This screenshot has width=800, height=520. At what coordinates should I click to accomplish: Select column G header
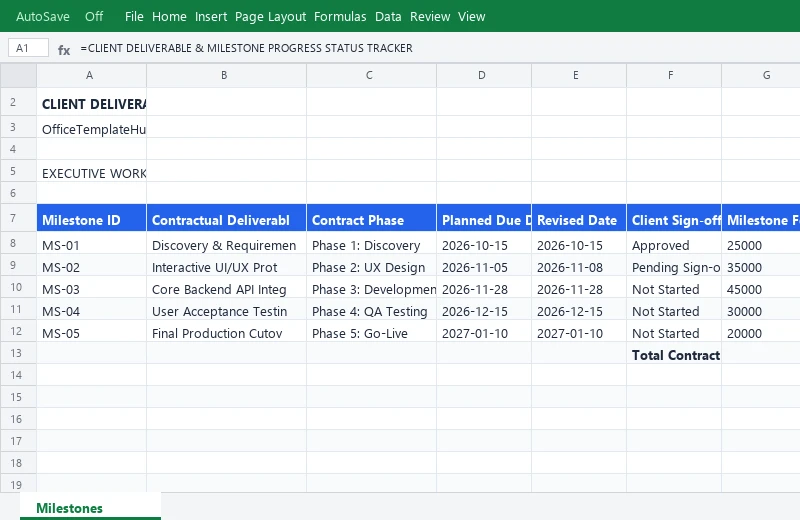tap(761, 76)
